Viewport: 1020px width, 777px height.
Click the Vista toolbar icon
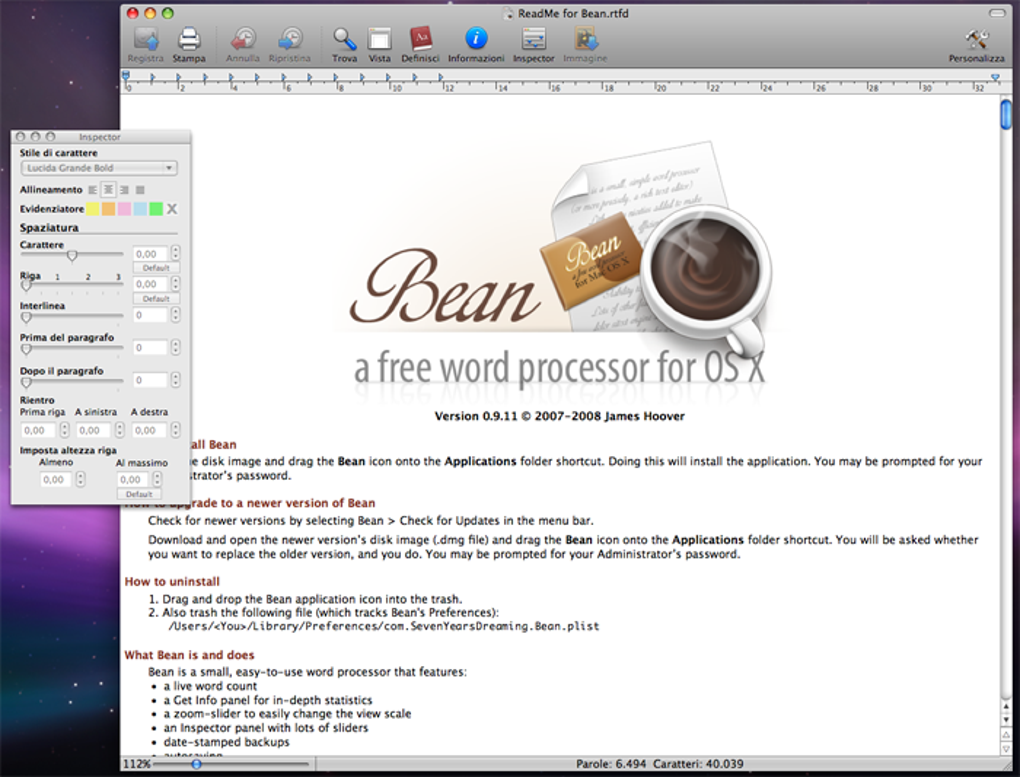379,39
